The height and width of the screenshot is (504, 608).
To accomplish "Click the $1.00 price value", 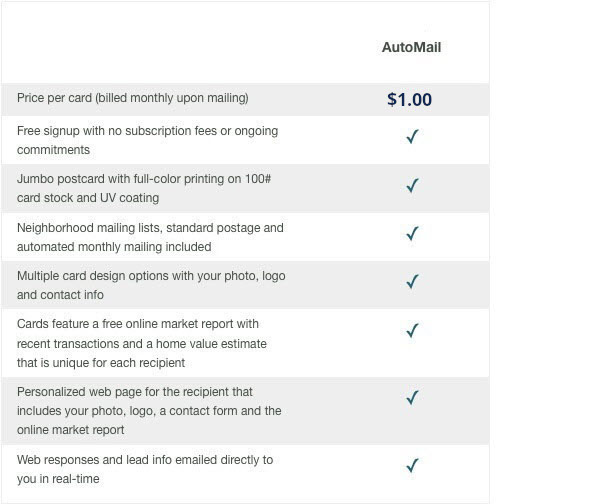I will pos(410,99).
